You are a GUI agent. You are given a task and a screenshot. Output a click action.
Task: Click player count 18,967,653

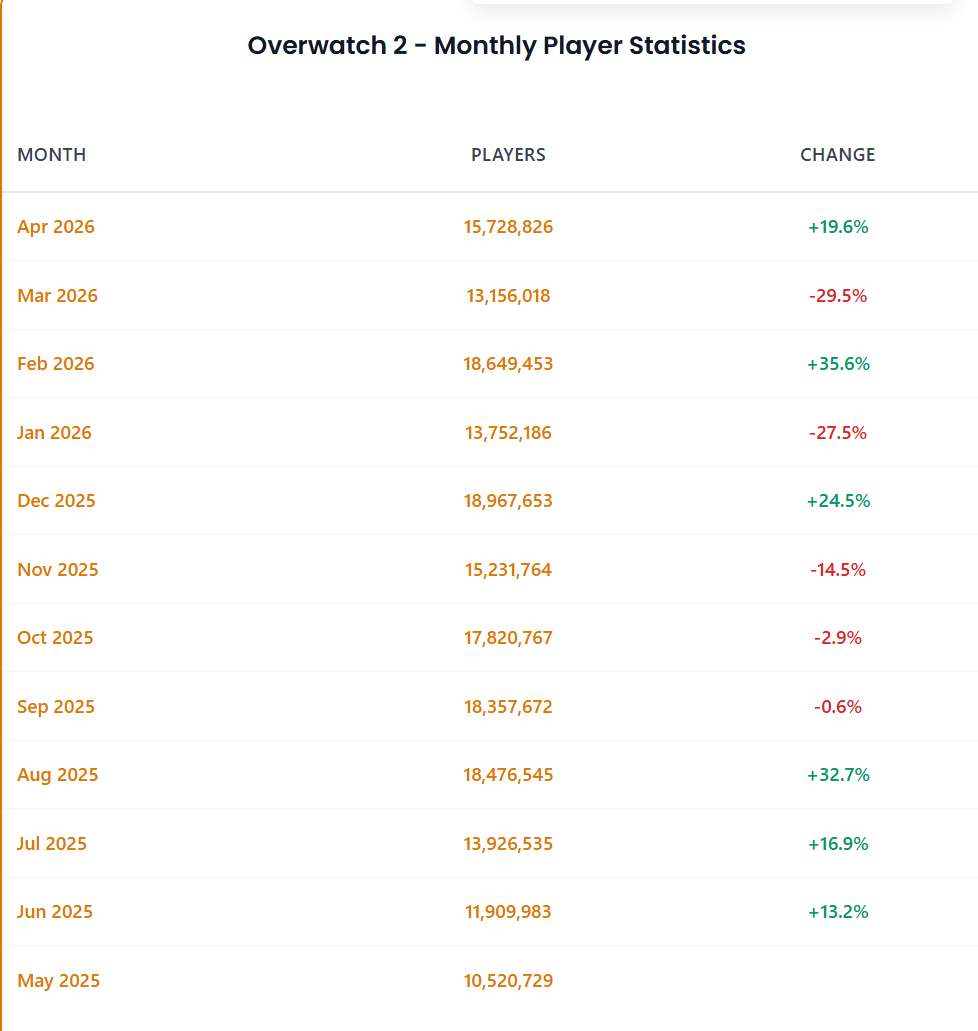(508, 501)
